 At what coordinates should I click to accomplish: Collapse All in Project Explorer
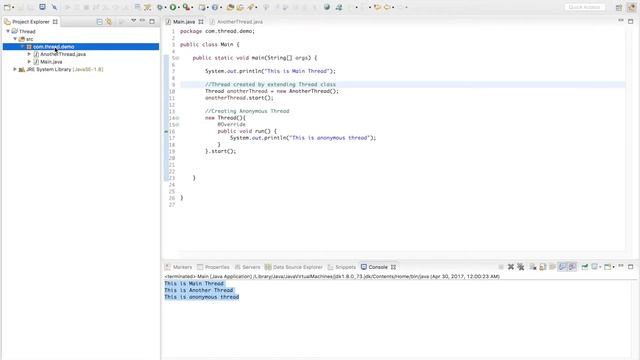click(100, 22)
